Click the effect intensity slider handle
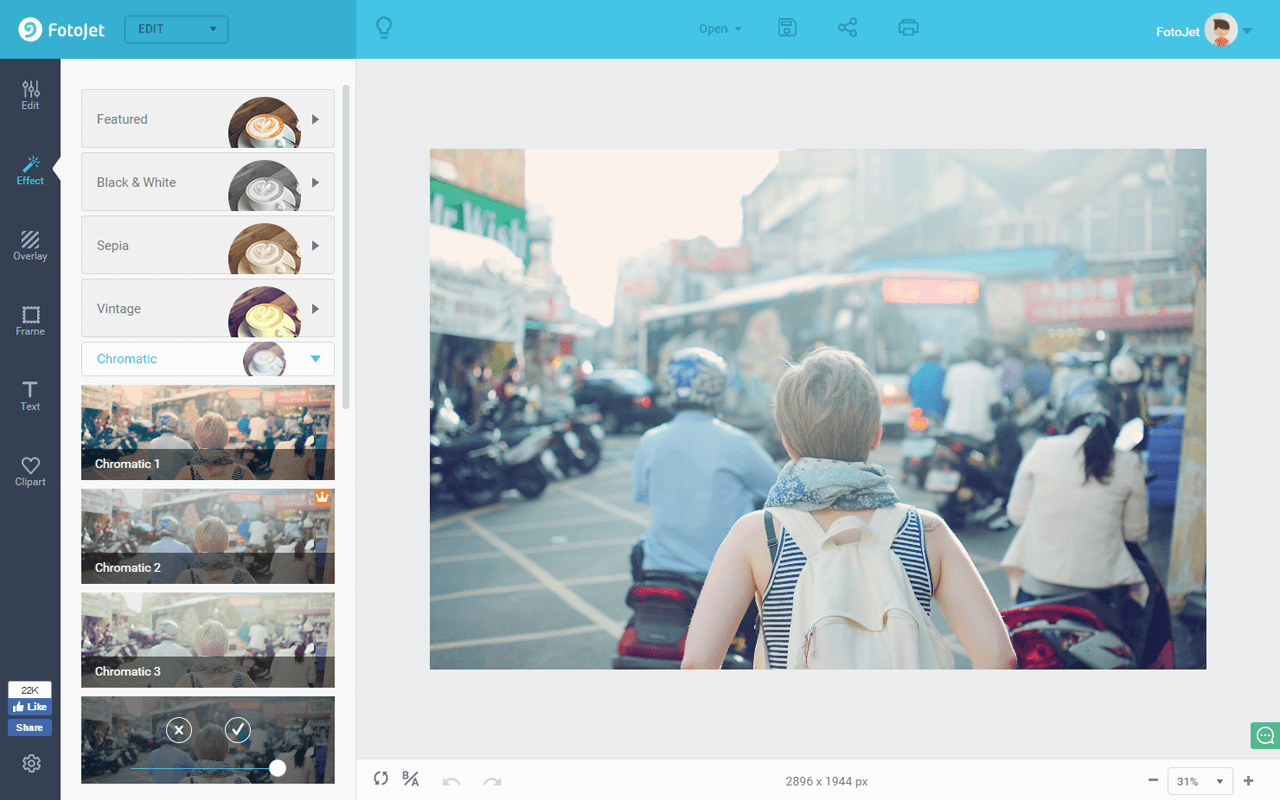 tap(278, 768)
